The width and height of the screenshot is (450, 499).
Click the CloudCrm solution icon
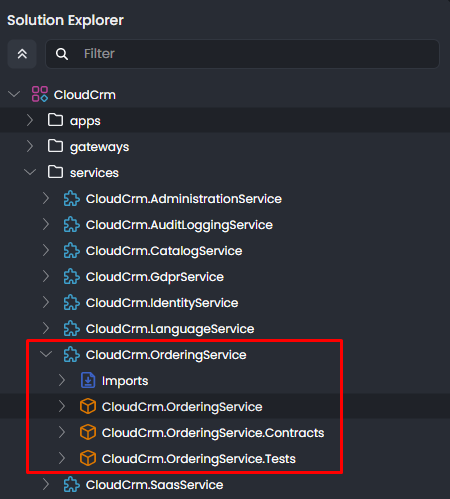tap(40, 94)
